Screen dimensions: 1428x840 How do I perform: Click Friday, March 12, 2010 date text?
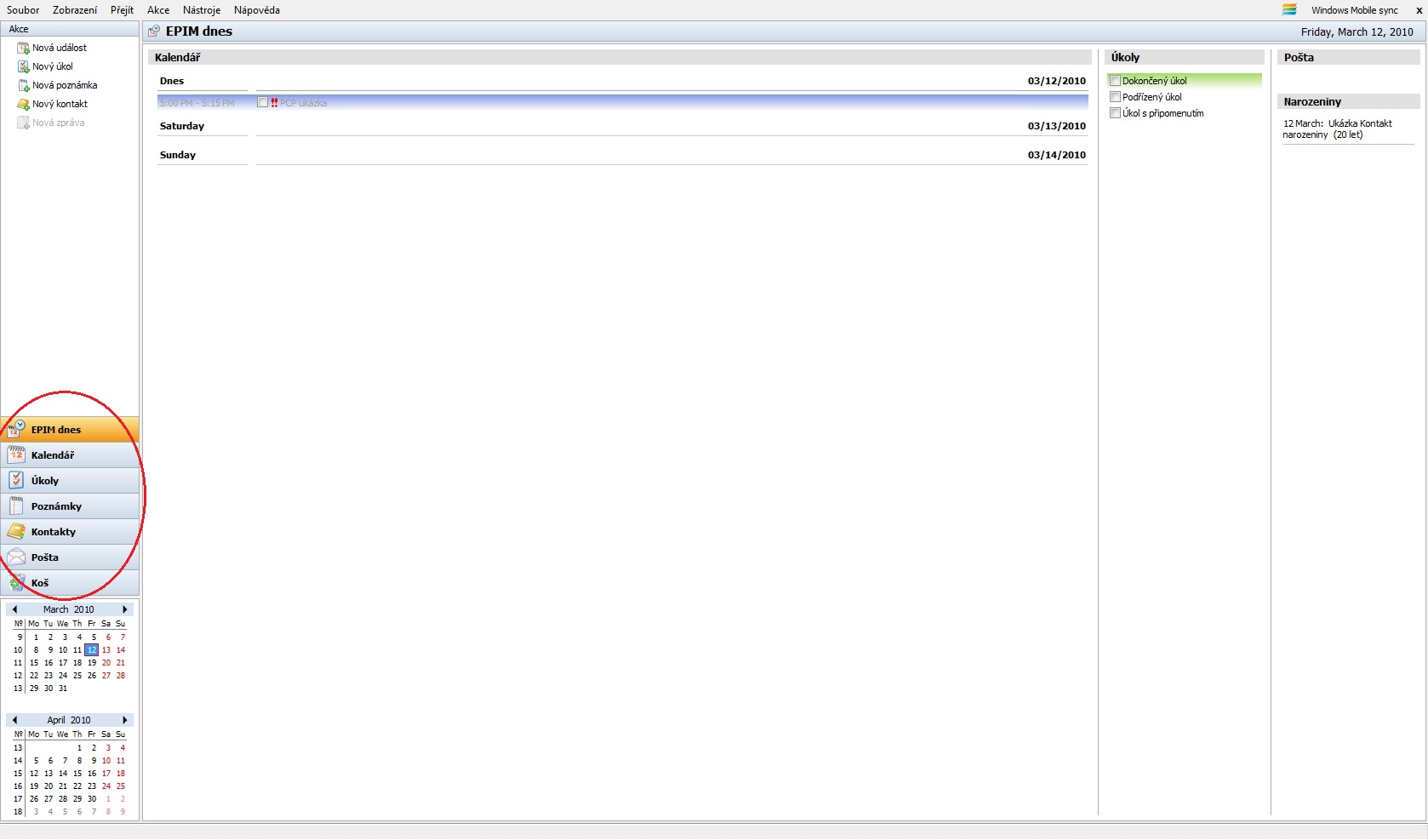click(x=1357, y=32)
